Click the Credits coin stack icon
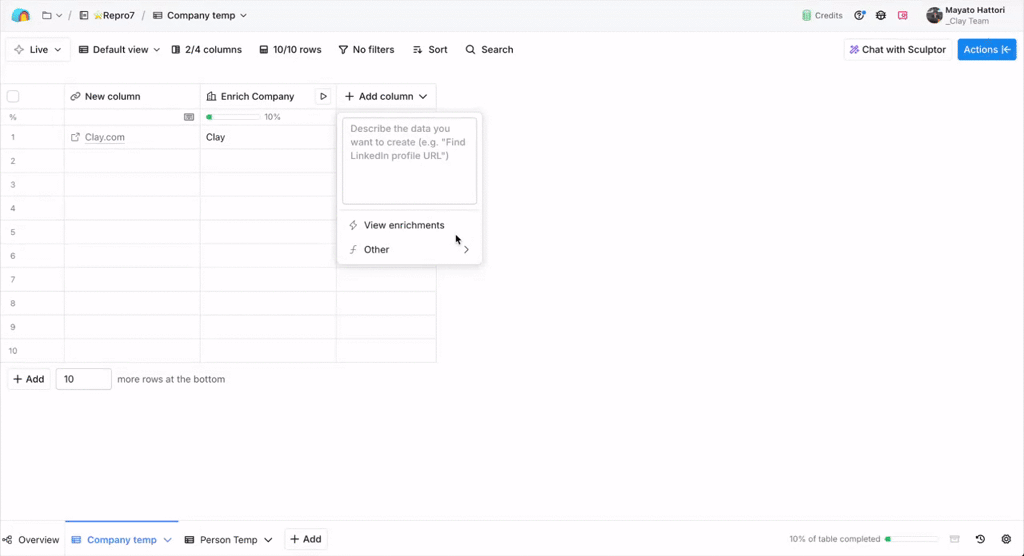The width and height of the screenshot is (1024, 556). 807,16
